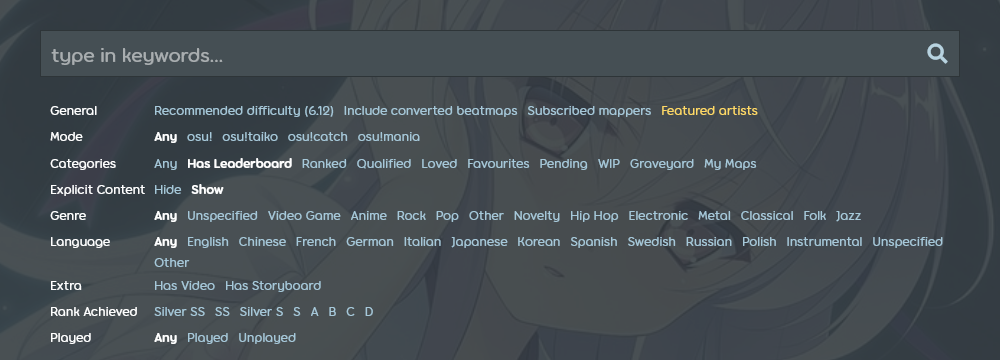Show only Unplayed beatmaps
The height and width of the screenshot is (360, 1000).
267,338
